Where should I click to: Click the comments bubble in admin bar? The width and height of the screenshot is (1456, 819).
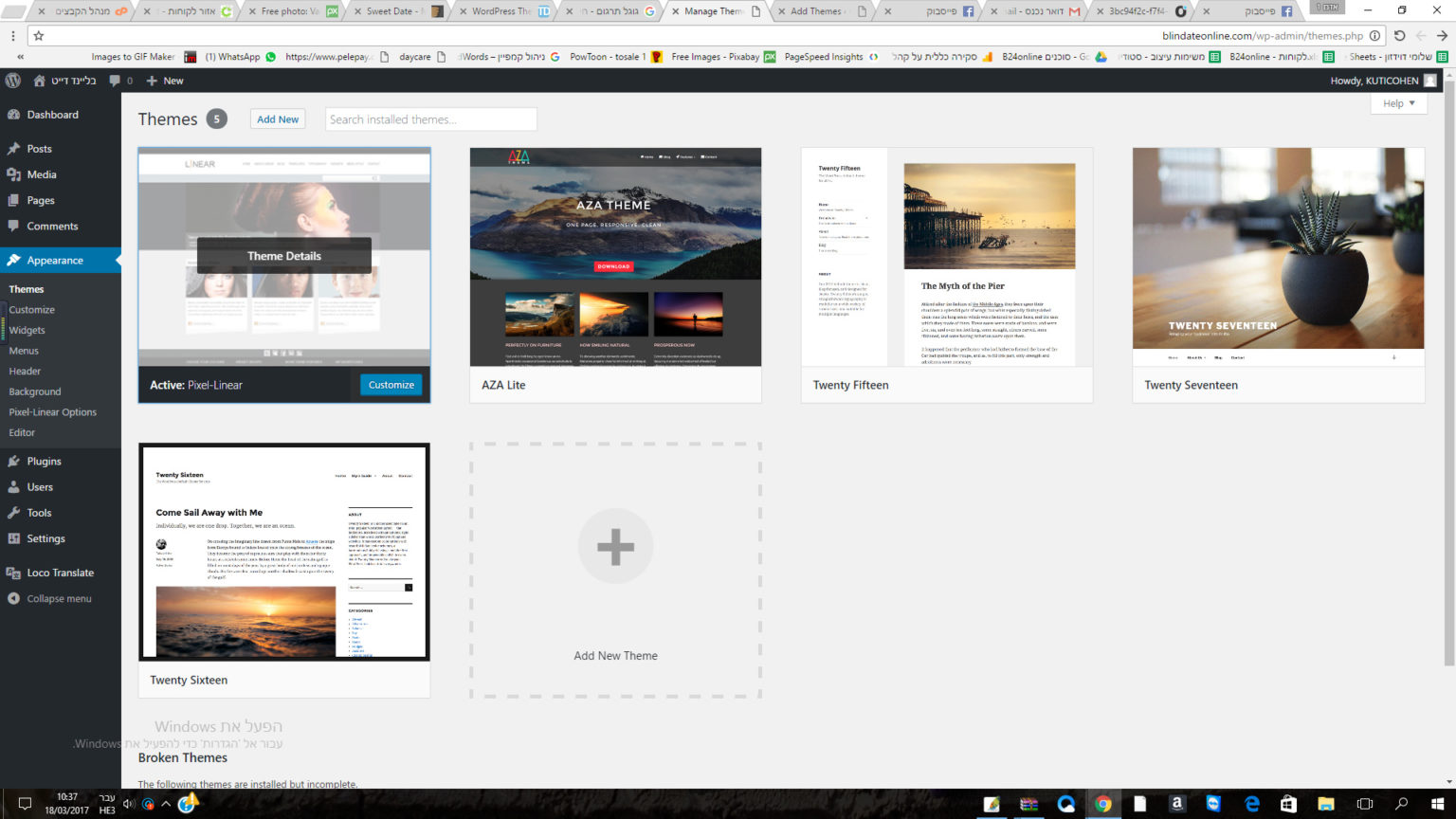pos(120,81)
